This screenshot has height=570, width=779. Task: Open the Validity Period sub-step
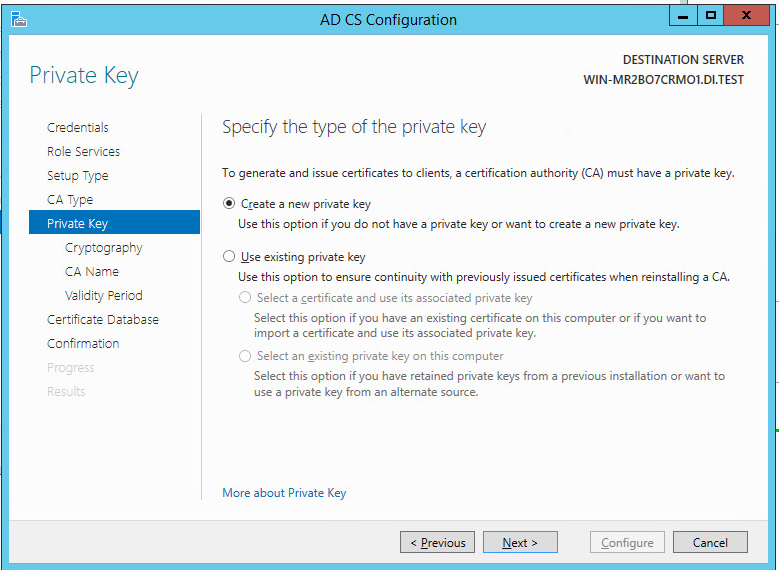(x=104, y=296)
